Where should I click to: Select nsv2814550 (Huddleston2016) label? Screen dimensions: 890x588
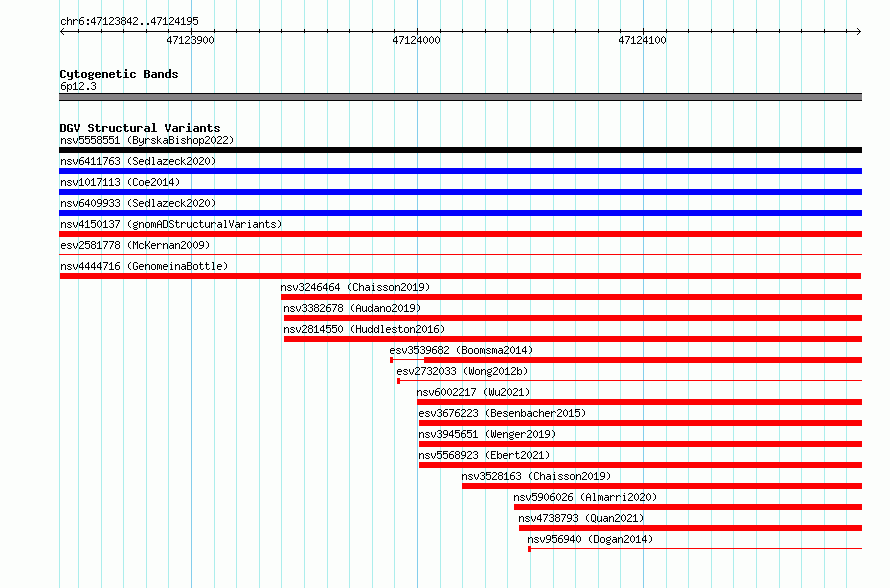pos(364,329)
